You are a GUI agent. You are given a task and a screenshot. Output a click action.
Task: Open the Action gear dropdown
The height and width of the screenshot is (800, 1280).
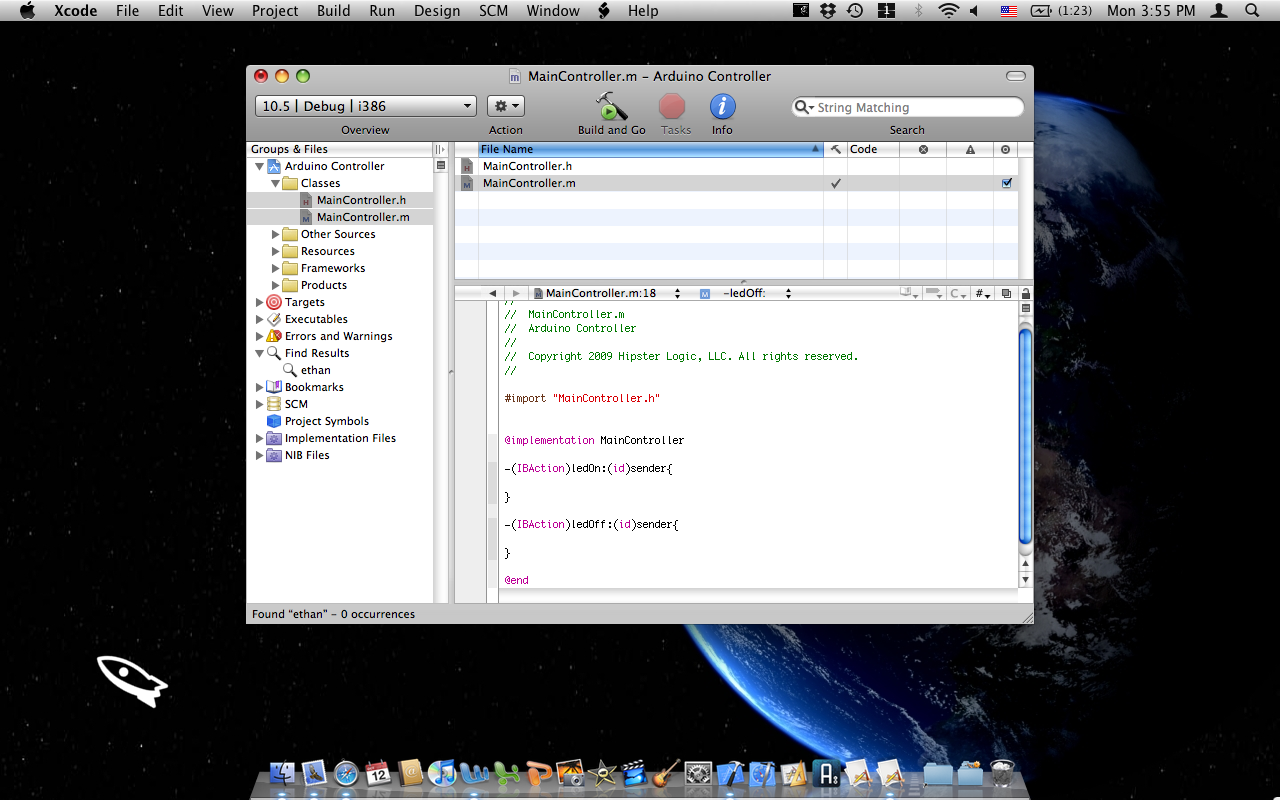(x=505, y=106)
